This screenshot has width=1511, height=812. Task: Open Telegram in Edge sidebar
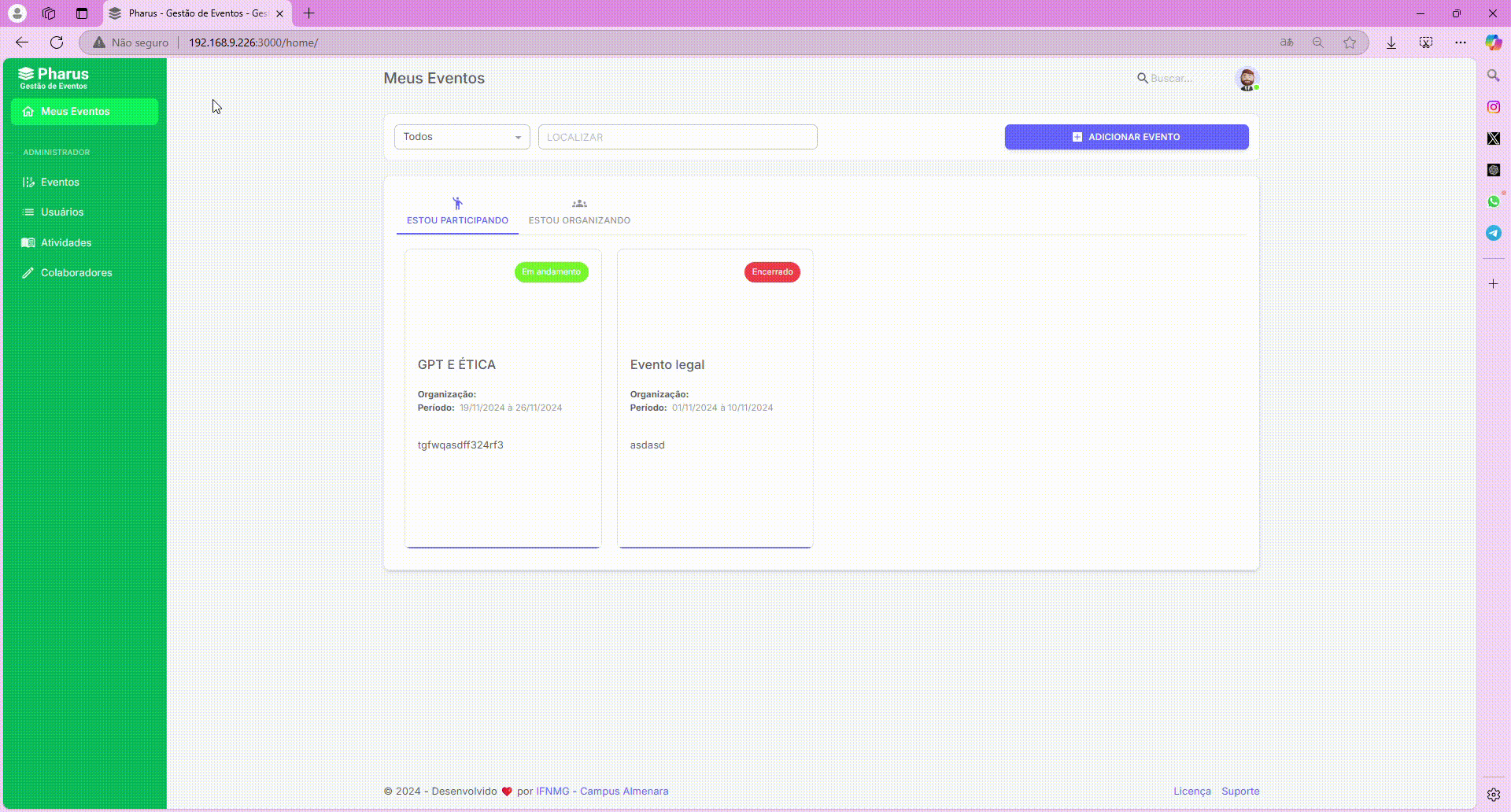pyautogui.click(x=1493, y=233)
